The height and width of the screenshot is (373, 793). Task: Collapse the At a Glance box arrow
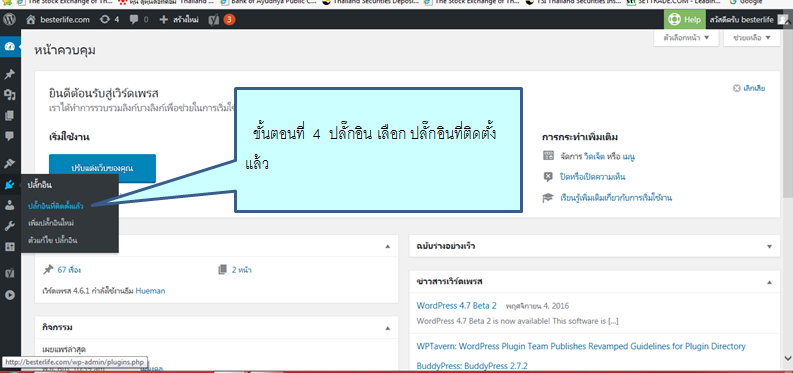click(x=388, y=247)
